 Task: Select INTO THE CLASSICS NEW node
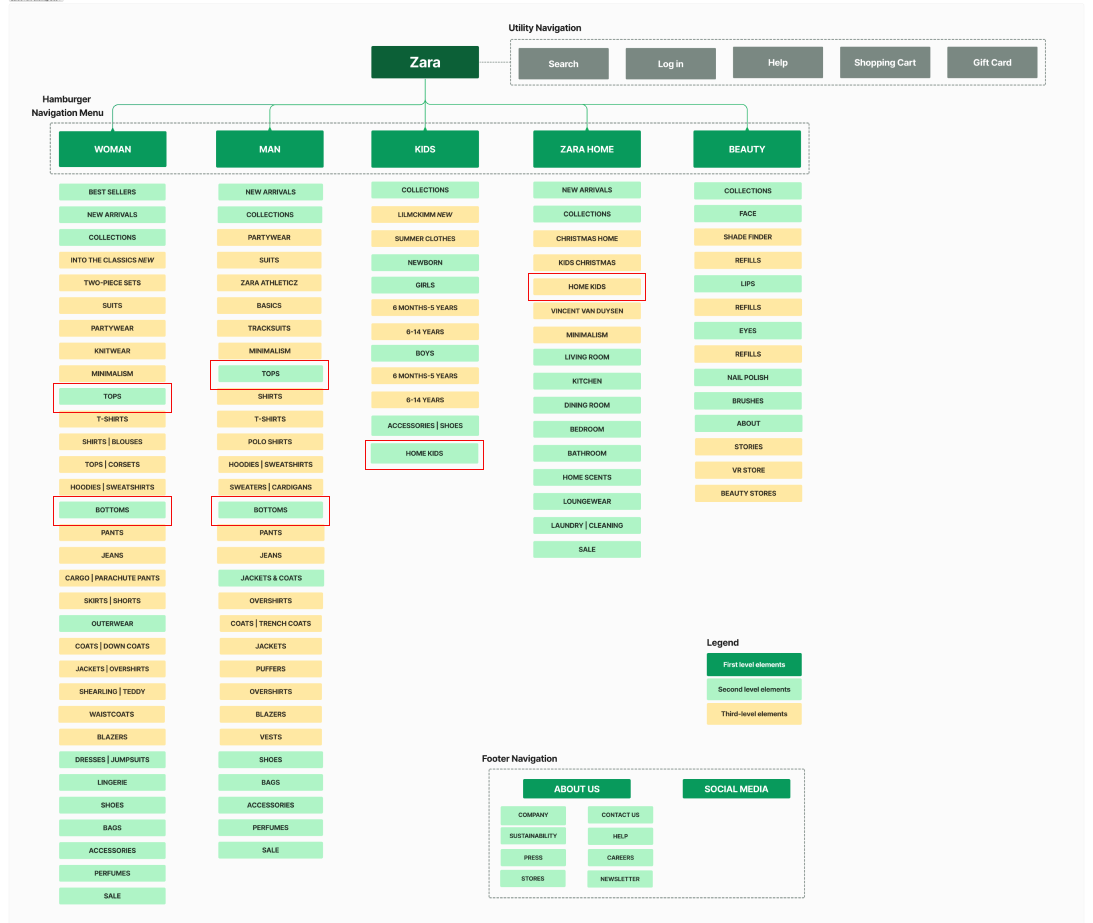(112, 260)
